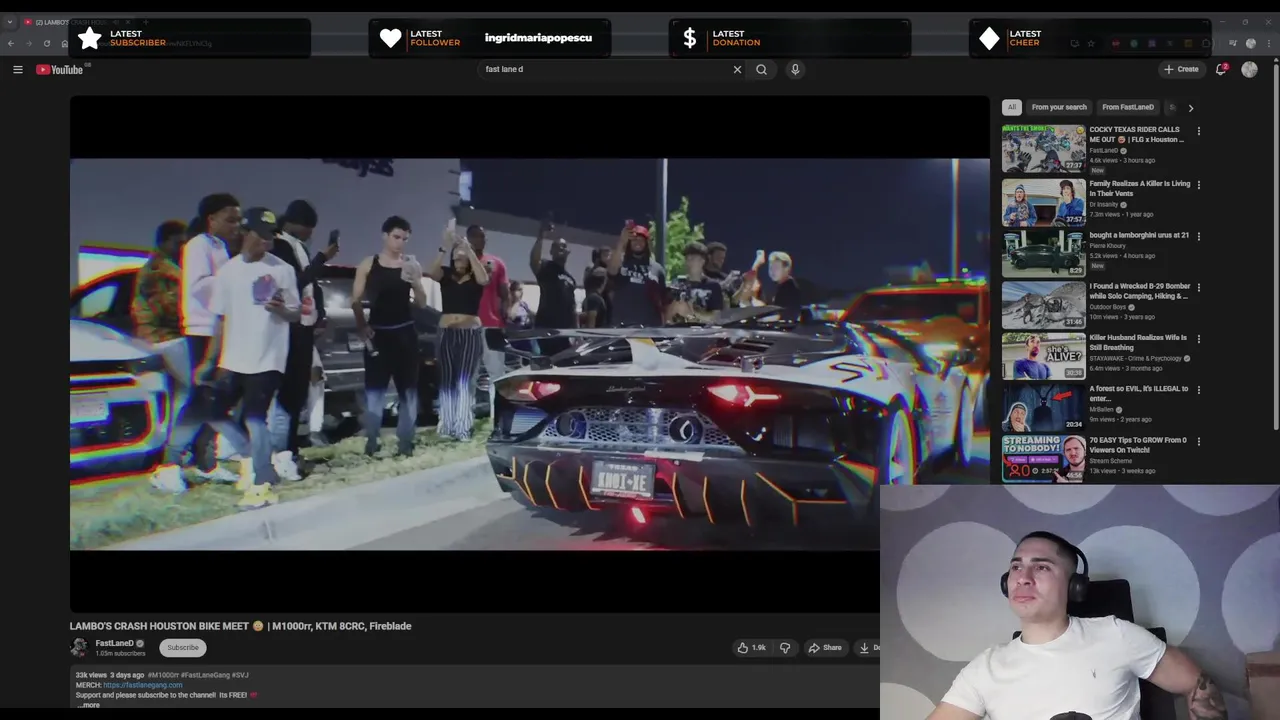Select the 'From FastLaneD' chip
Screen dimensions: 1280x720
click(1128, 107)
